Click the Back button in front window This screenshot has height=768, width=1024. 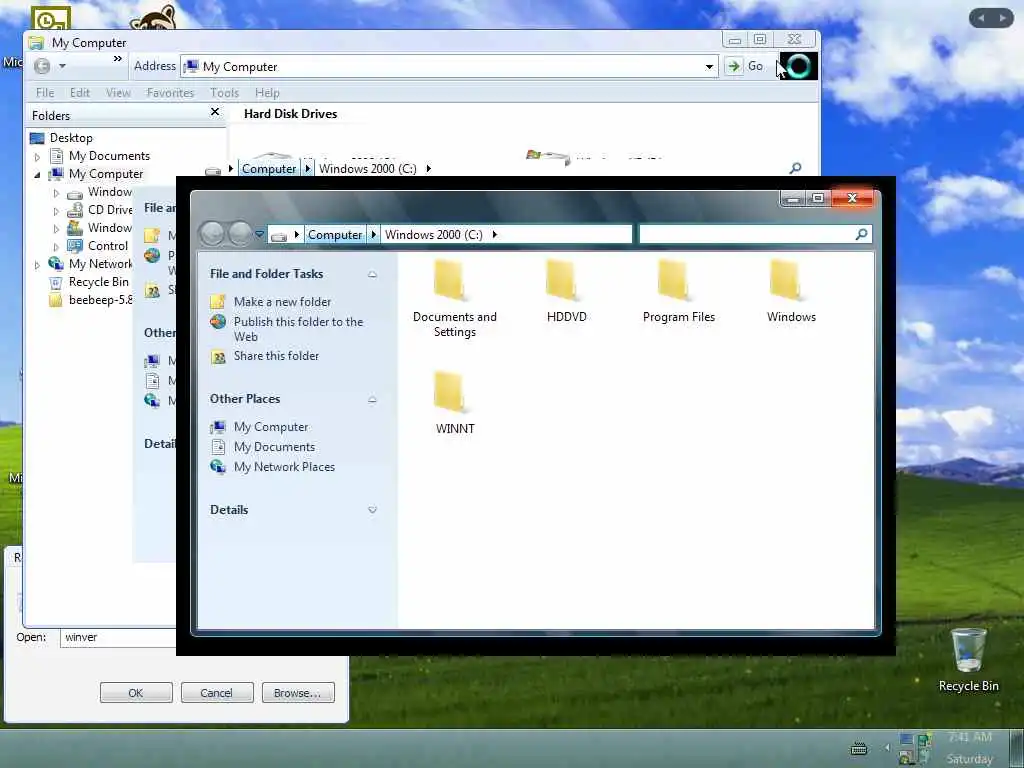pyautogui.click(x=212, y=234)
